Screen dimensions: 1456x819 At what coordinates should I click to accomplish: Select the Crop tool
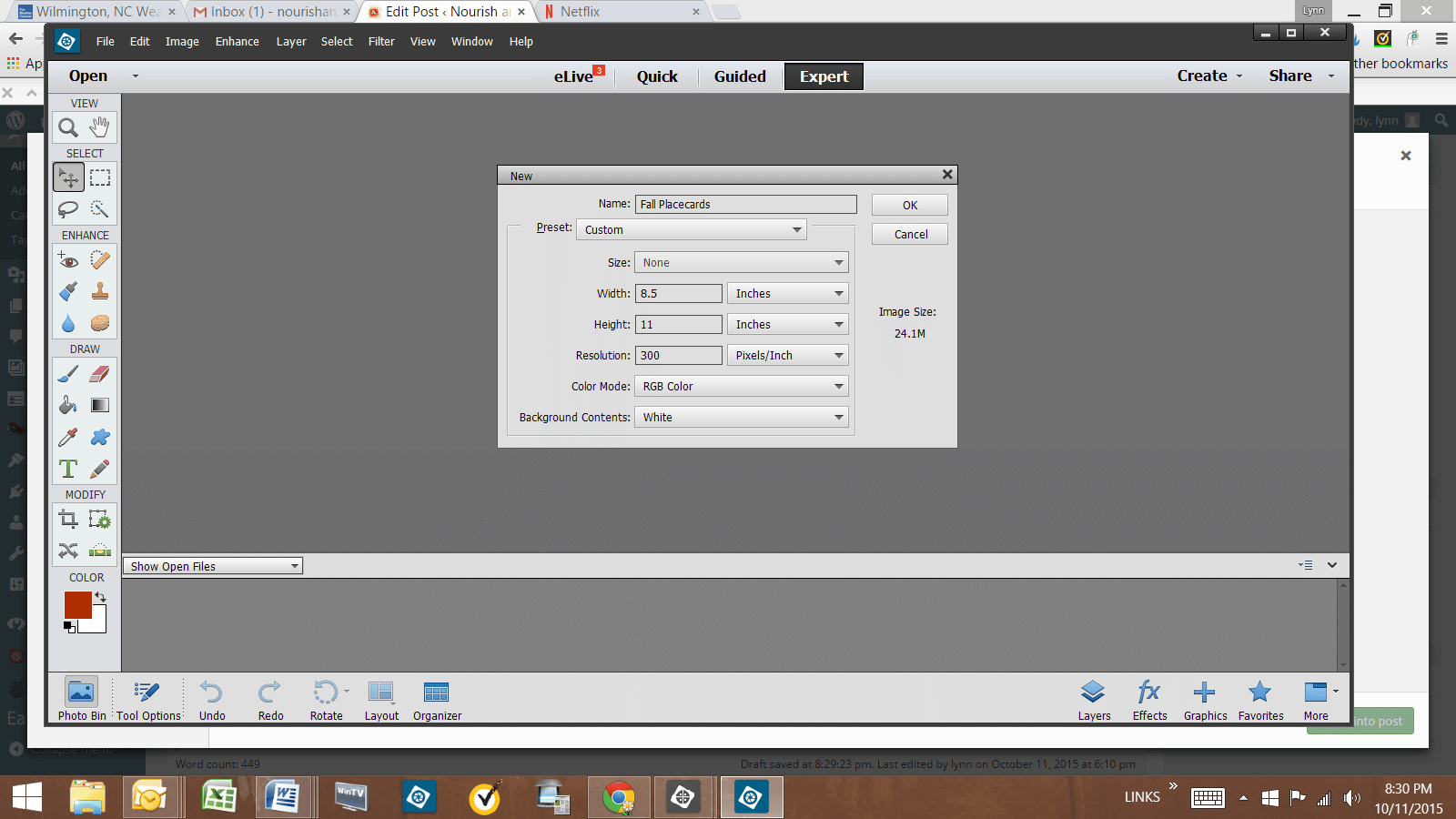pyautogui.click(x=68, y=519)
